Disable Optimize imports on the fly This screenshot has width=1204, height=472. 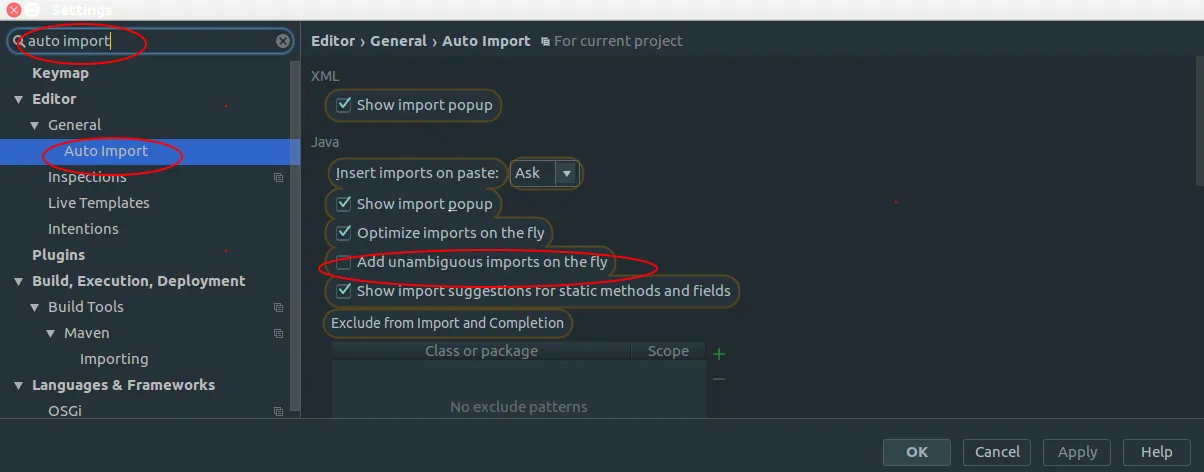click(x=344, y=233)
